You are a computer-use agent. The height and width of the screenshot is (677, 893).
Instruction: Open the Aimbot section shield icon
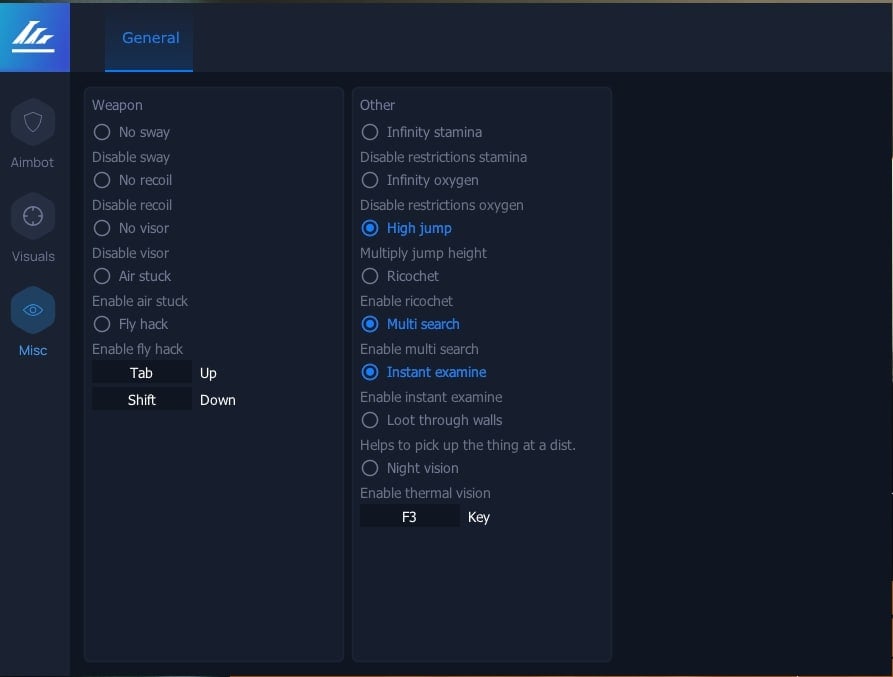[33, 123]
